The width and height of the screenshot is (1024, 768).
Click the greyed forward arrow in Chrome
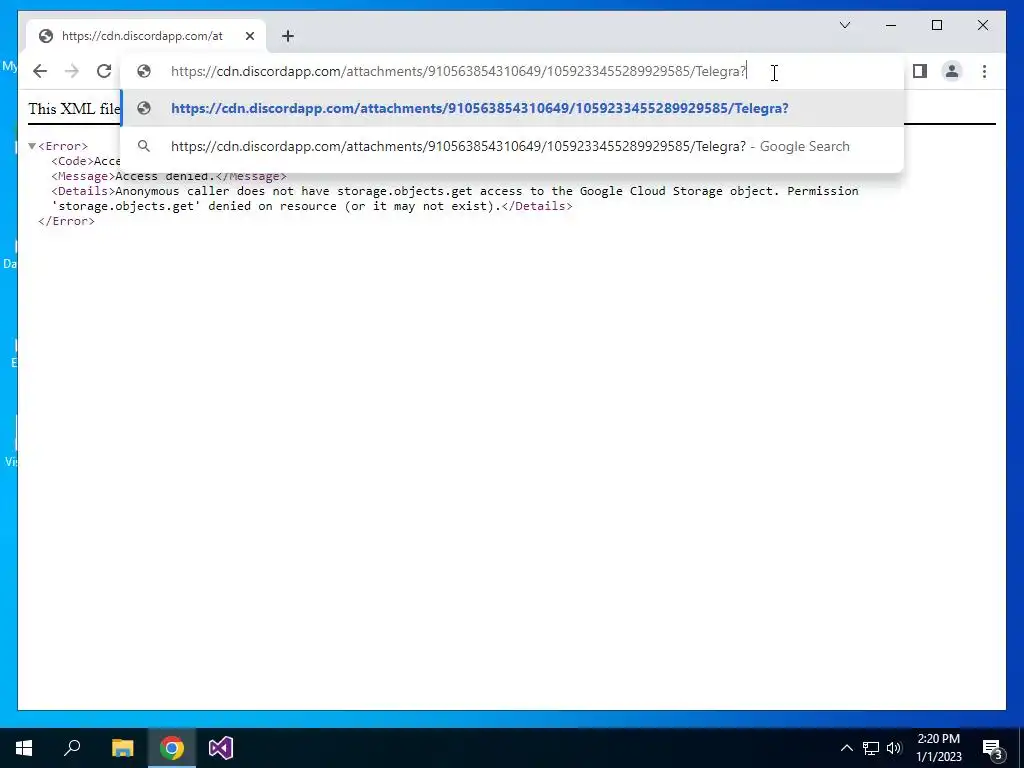[72, 71]
